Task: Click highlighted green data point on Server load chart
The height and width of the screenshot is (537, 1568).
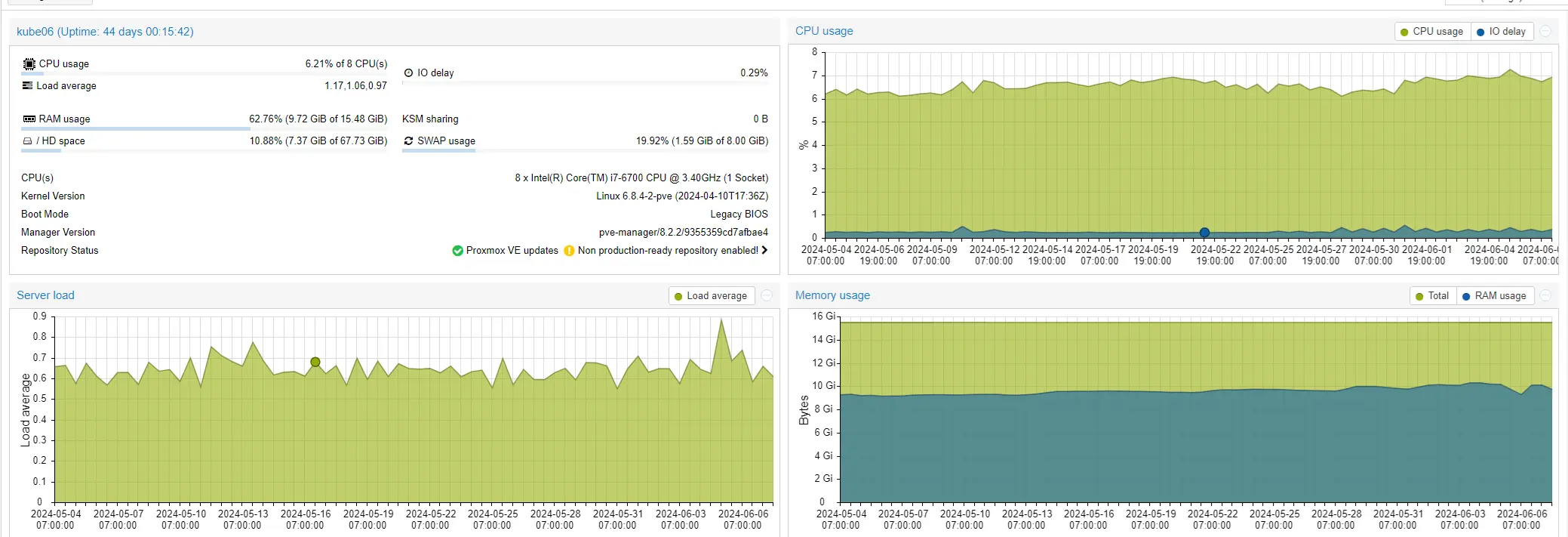Action: (315, 363)
